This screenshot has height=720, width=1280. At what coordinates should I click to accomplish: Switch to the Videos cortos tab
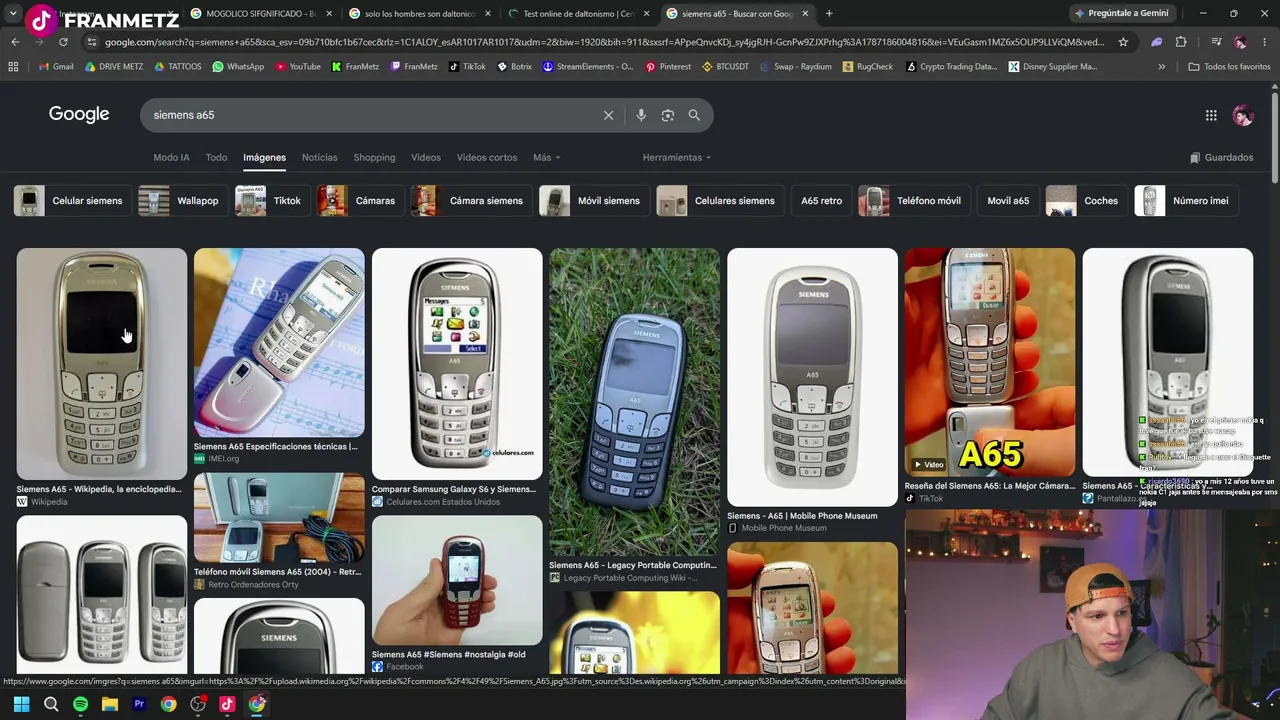pyautogui.click(x=487, y=157)
